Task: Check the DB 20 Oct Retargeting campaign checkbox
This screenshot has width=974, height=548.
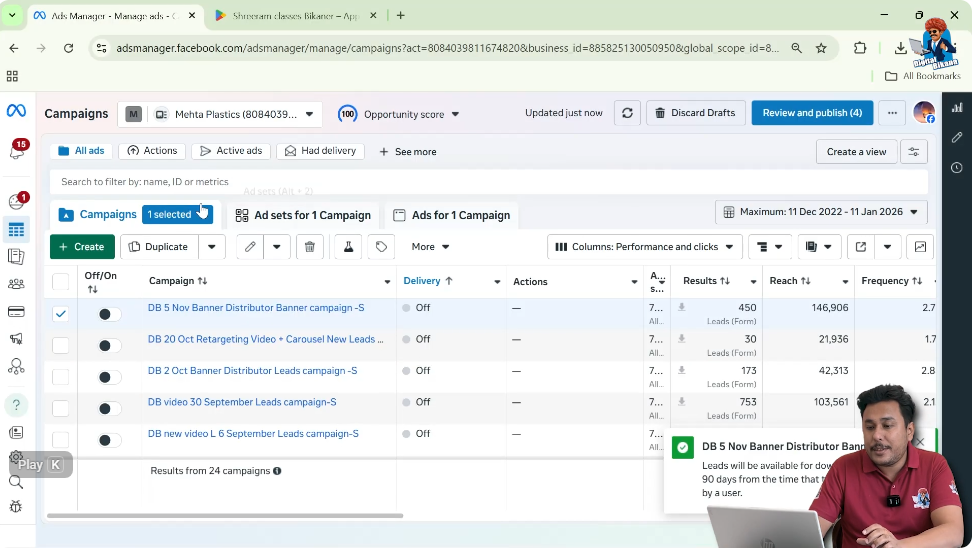Action: point(60,345)
